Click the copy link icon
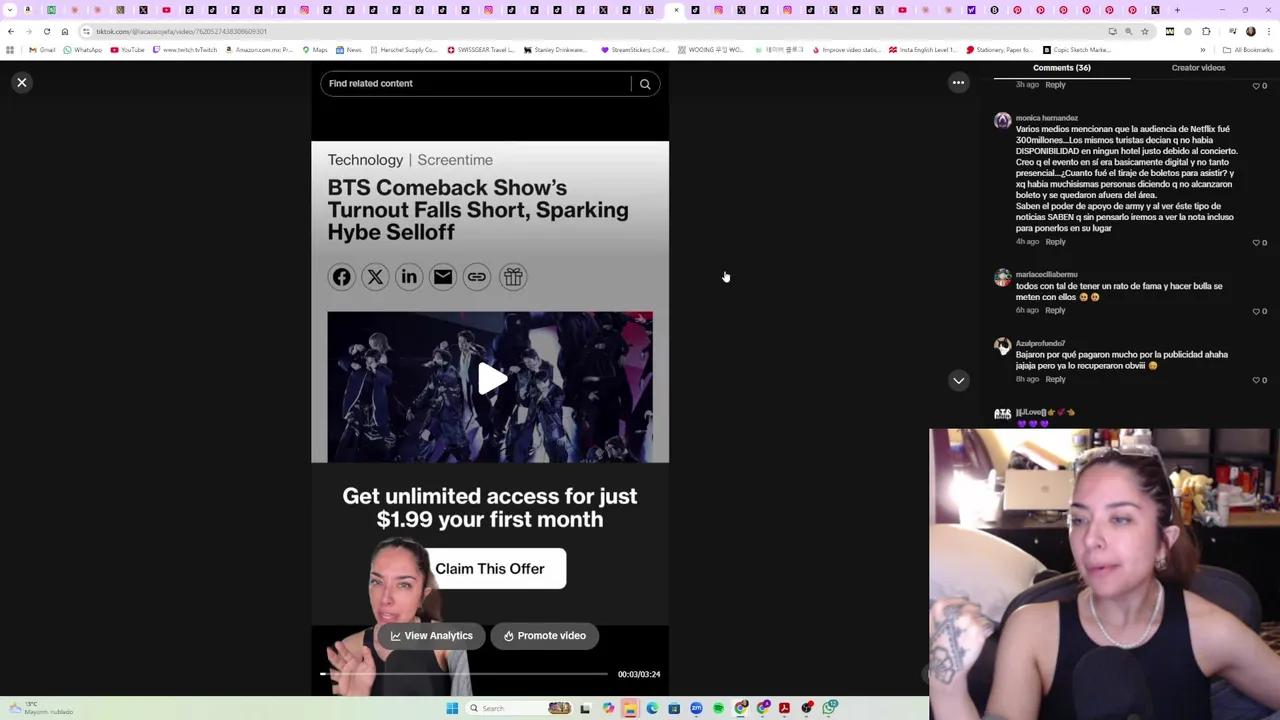The width and height of the screenshot is (1280, 720). (x=477, y=277)
